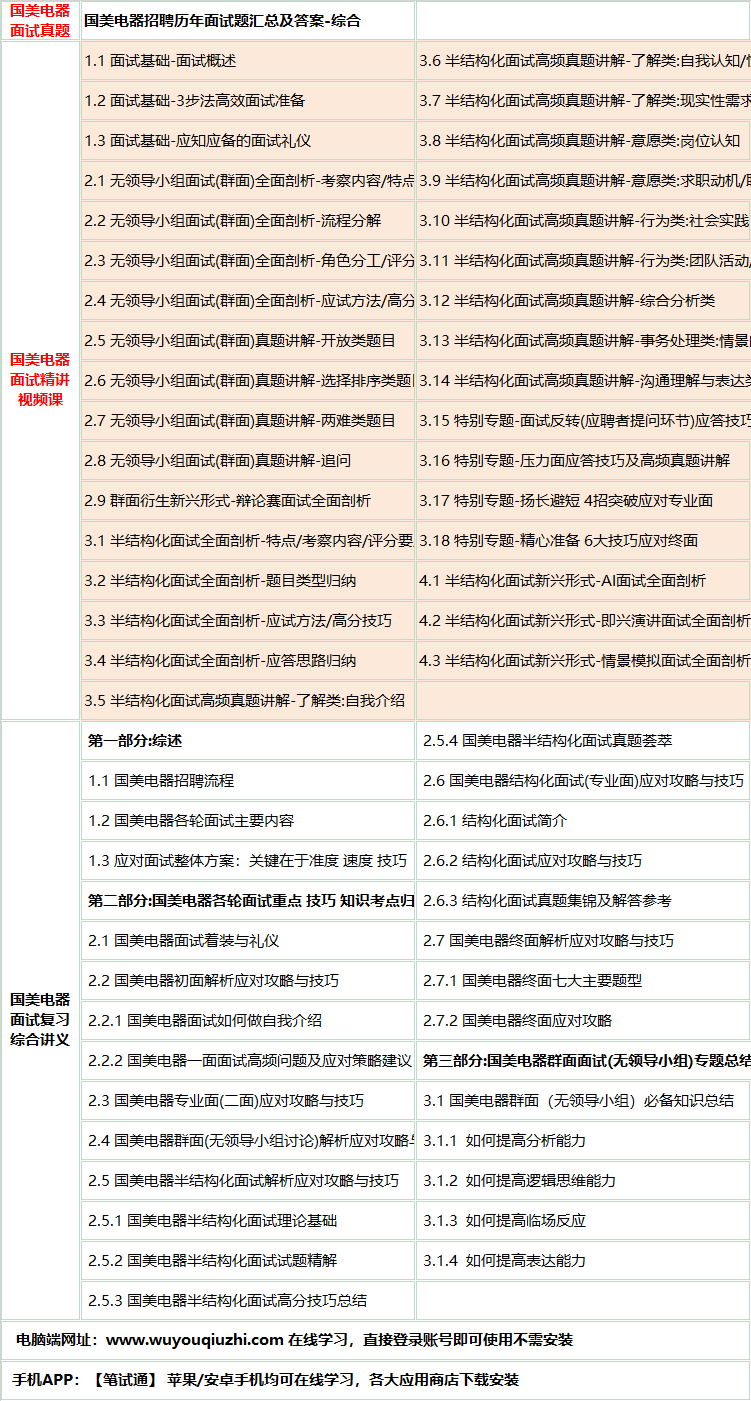Image resolution: width=751 pixels, height=1401 pixels.
Task: Select row 3.1.3 如何提高临场反应
Action: 583,1220
